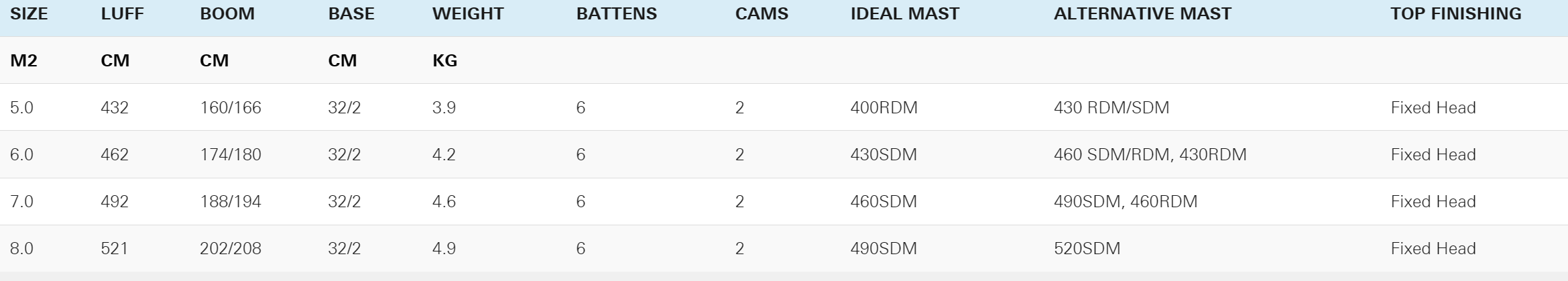Viewport: 1568px width, 281px height.
Task: Click the SIZE column header
Action: [29, 13]
